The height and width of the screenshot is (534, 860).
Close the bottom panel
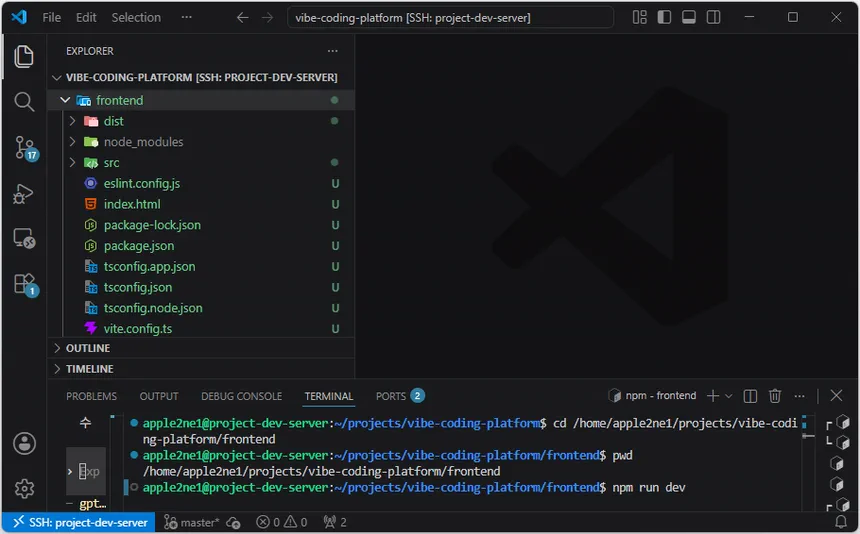[x=836, y=395]
